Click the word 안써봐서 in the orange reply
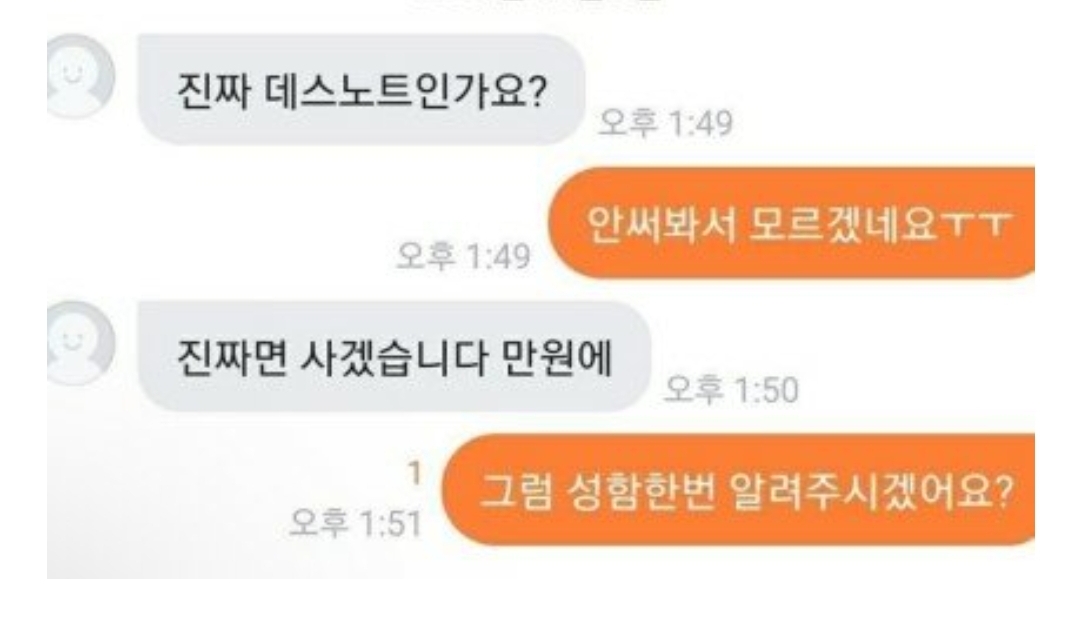1080x635 pixels. click(x=661, y=224)
